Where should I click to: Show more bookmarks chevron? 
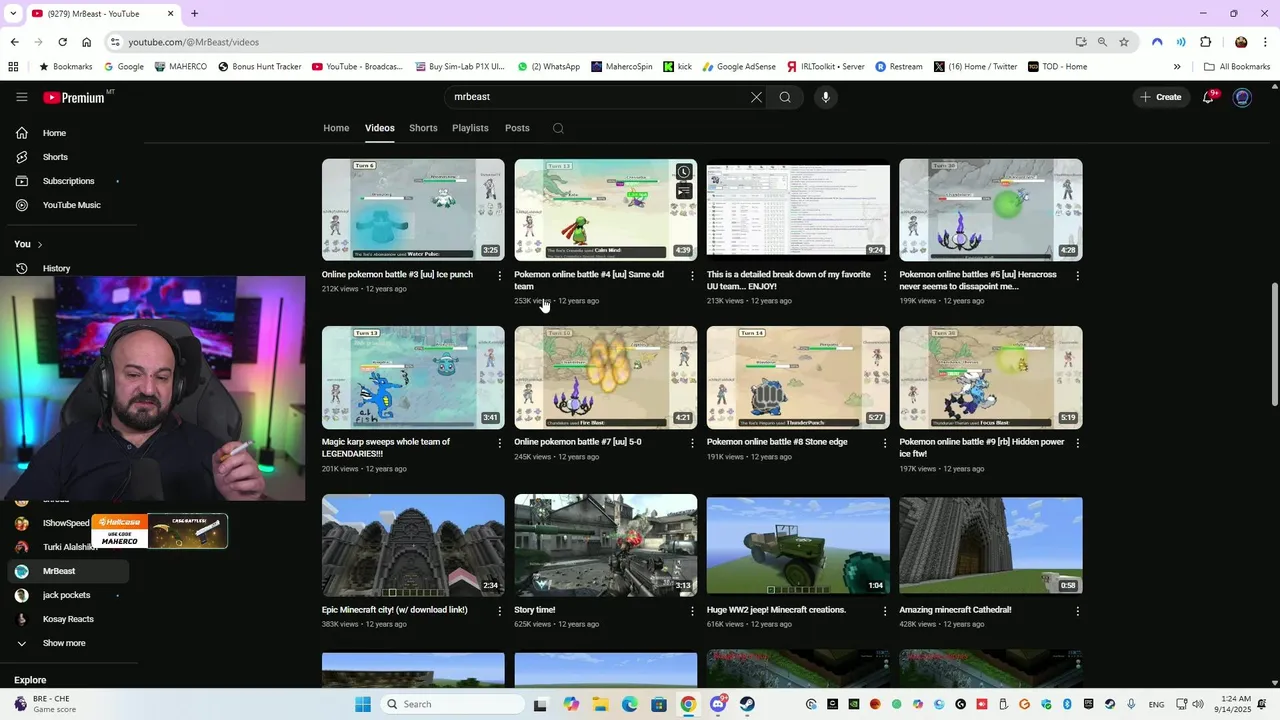(x=1177, y=67)
